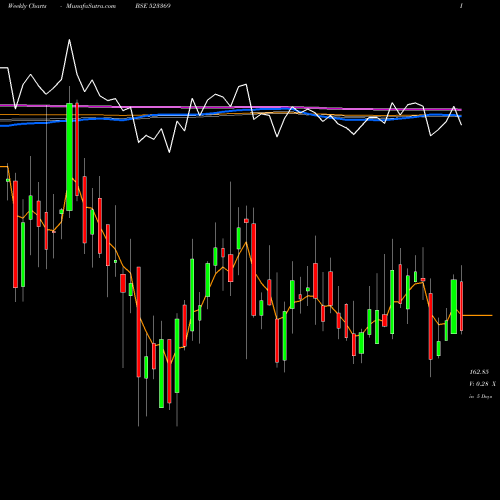Click the last red candlestick on the right
Image resolution: width=500 pixels, height=500 pixels.
[x=462, y=306]
